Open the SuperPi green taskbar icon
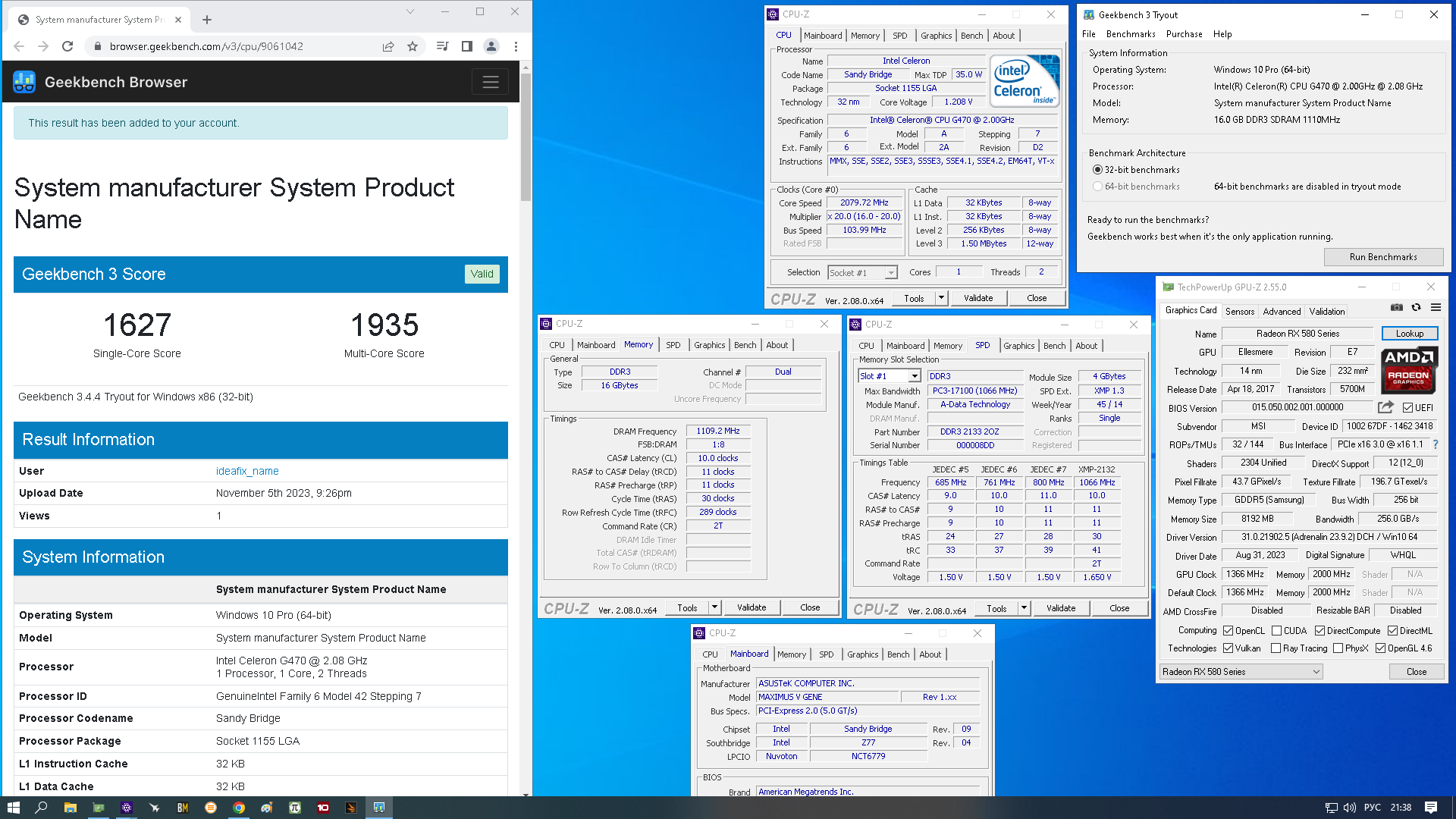 (295, 808)
